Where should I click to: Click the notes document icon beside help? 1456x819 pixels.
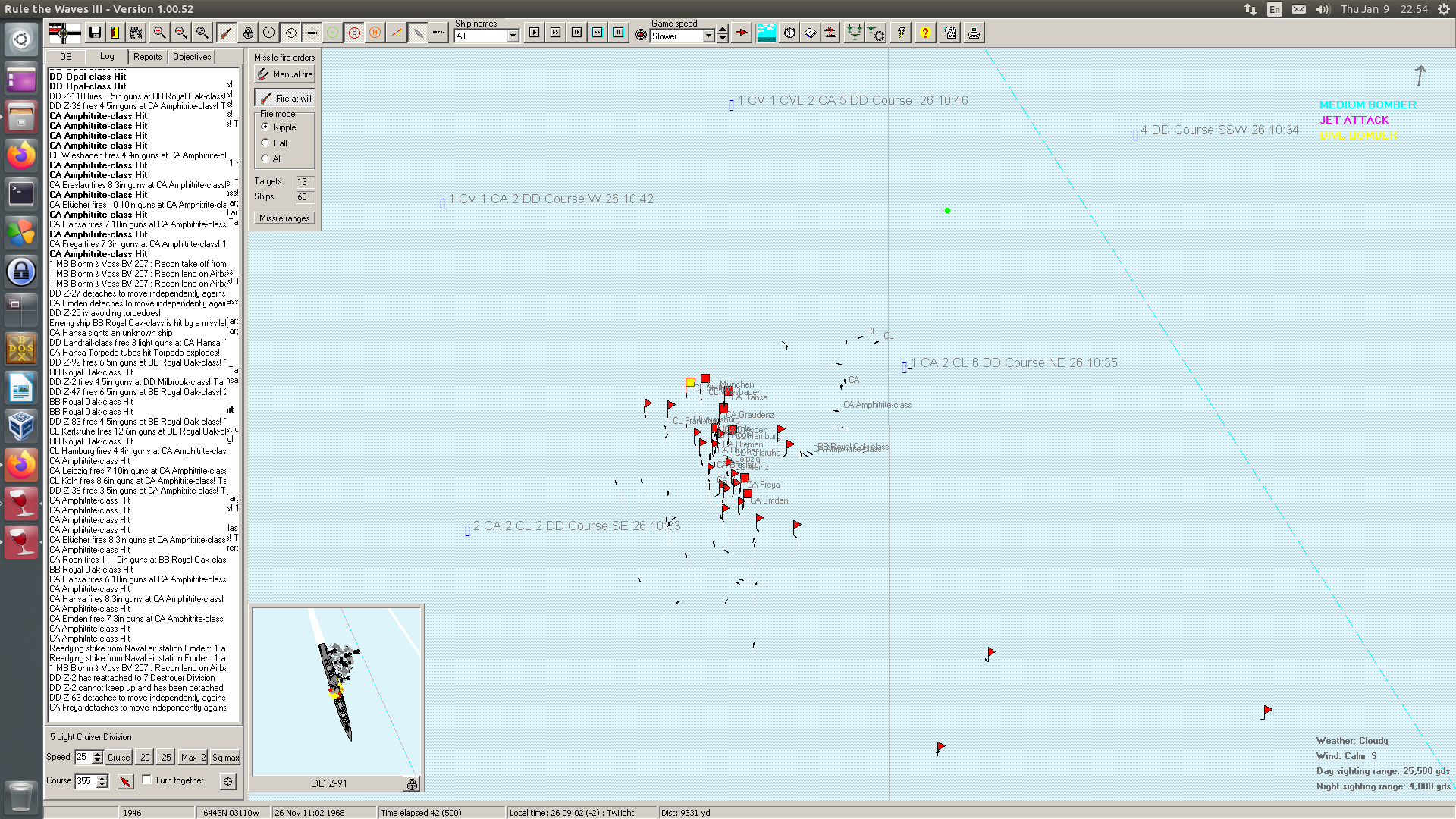click(950, 33)
